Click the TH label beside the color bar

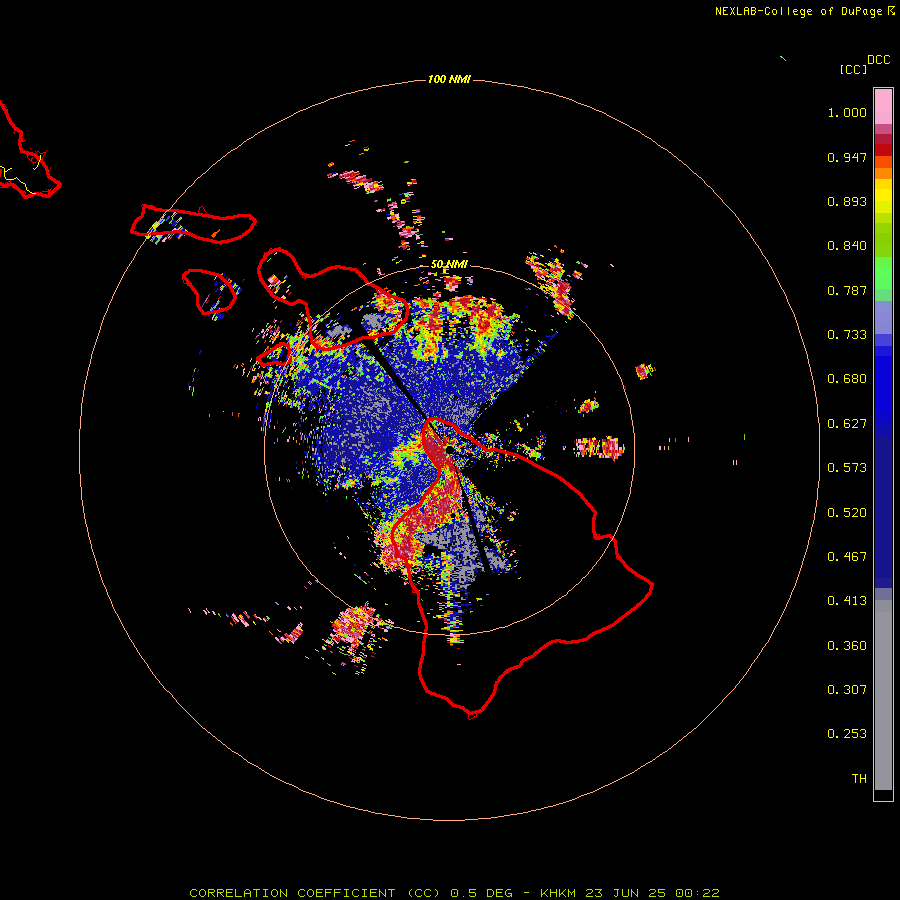click(x=859, y=779)
